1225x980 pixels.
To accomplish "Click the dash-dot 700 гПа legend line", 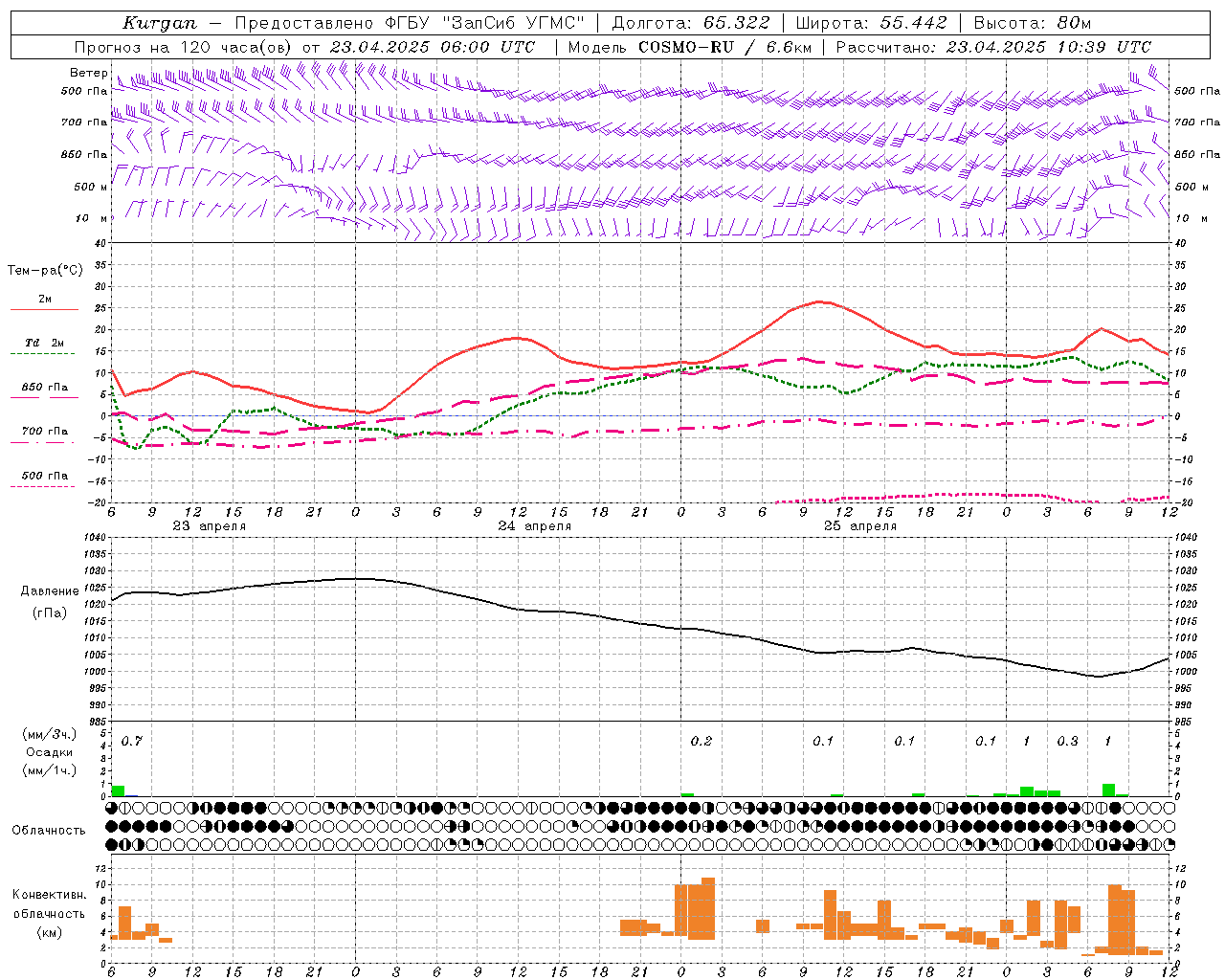I will tap(44, 442).
